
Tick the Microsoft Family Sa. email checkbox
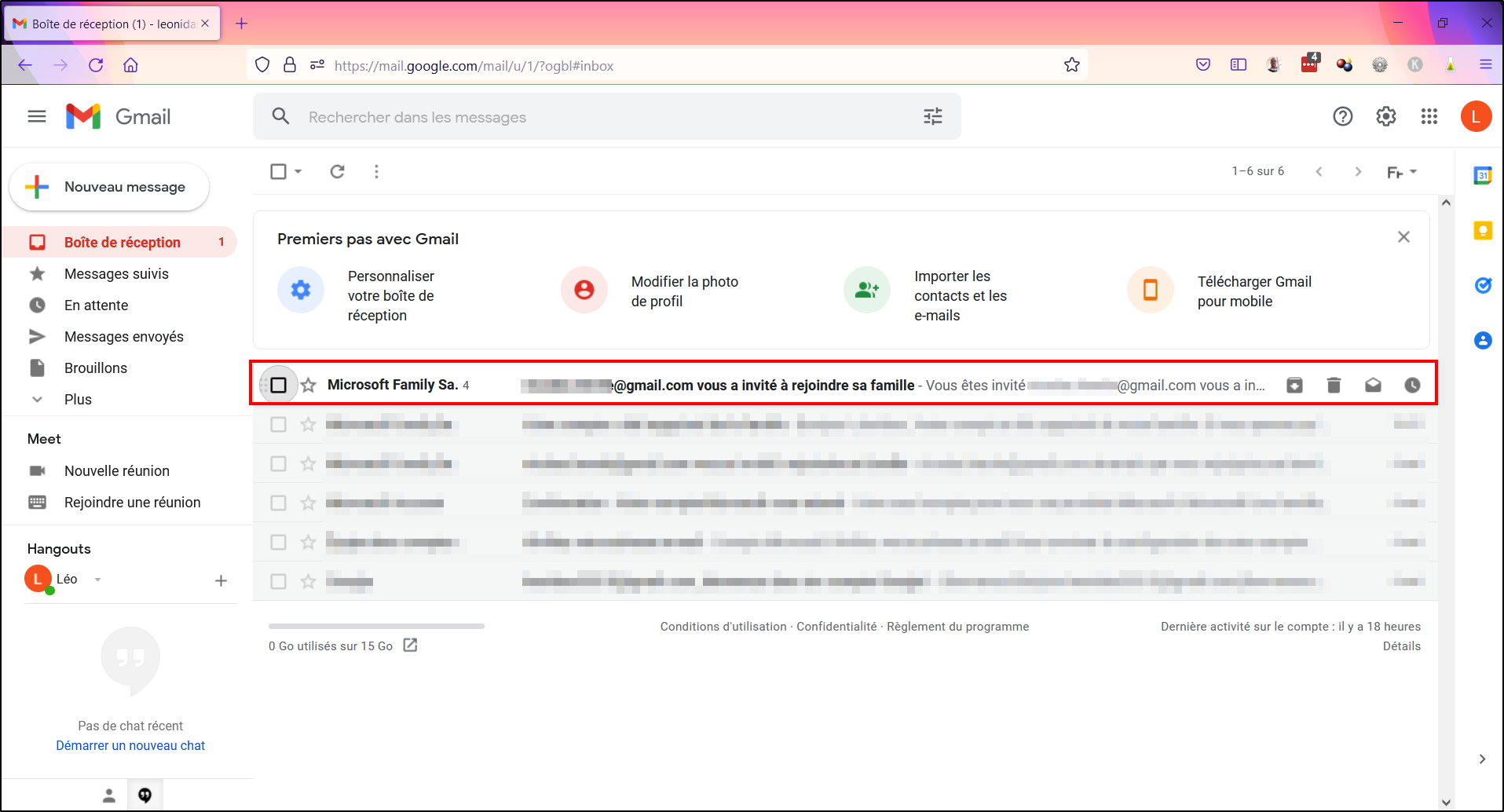click(x=278, y=385)
